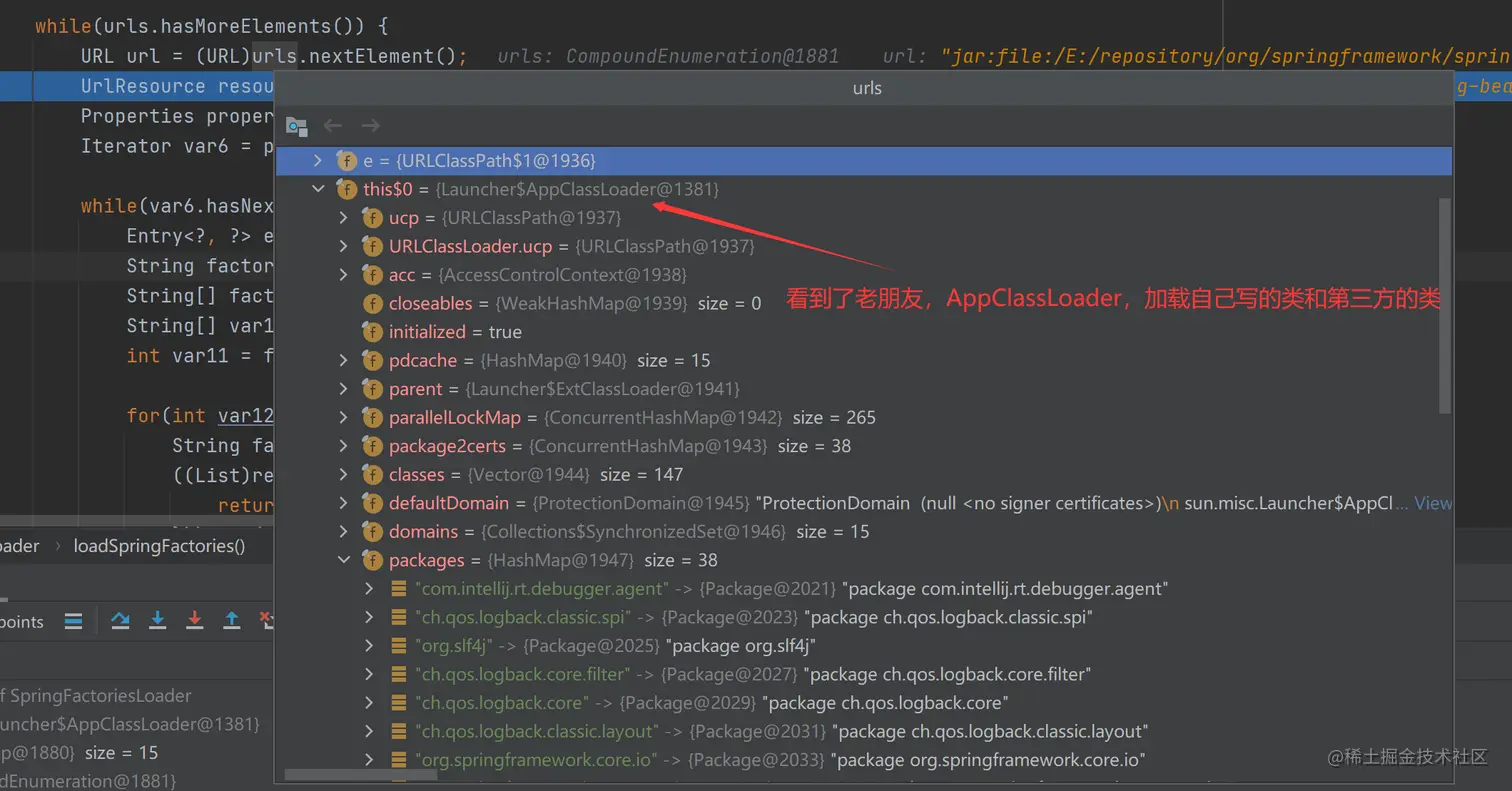
Task: Expand the ucp = URLClassPath@1937 node
Action: click(x=343, y=218)
